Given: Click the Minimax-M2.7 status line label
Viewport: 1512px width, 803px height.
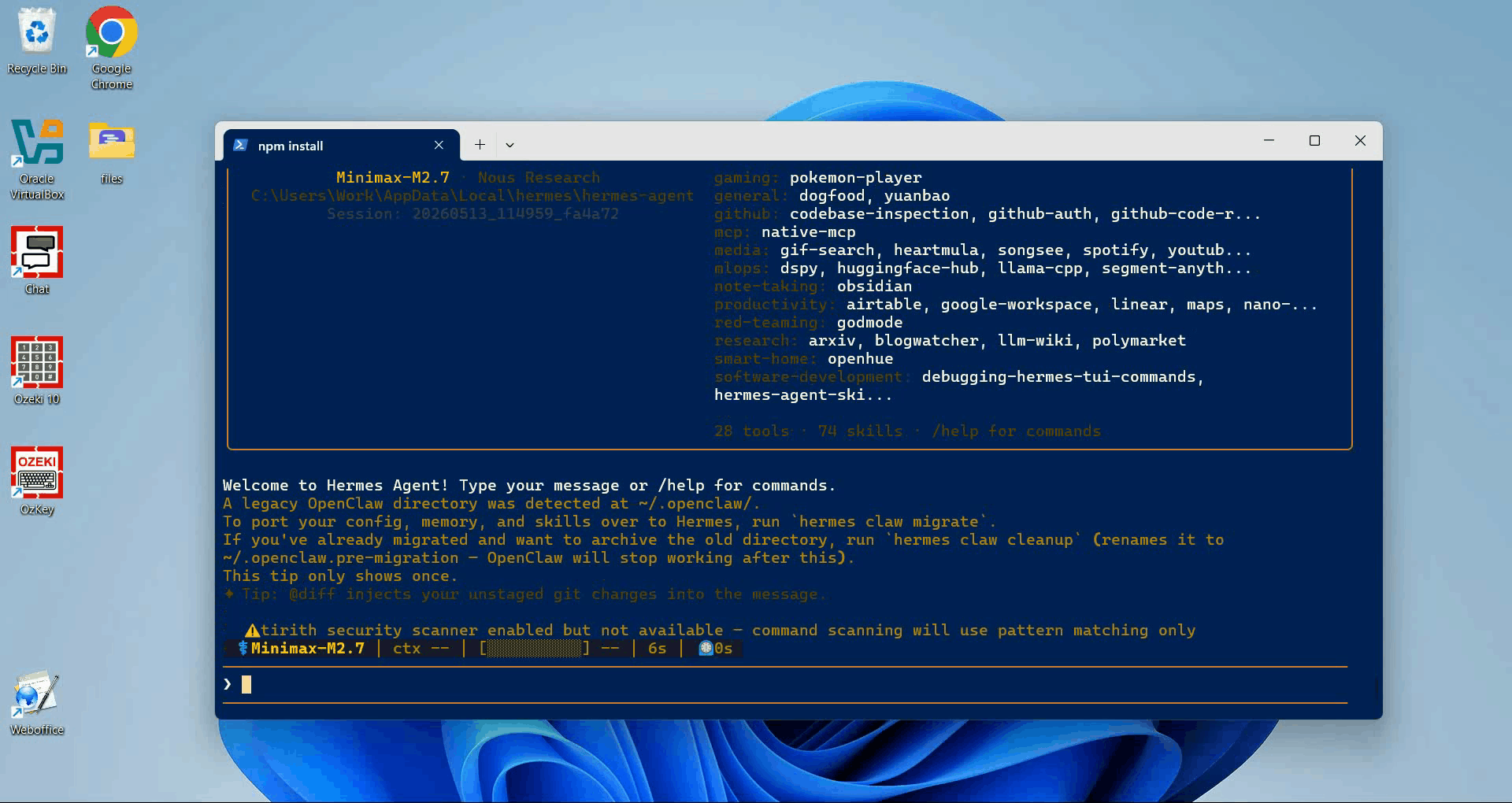Looking at the screenshot, I should tap(307, 649).
